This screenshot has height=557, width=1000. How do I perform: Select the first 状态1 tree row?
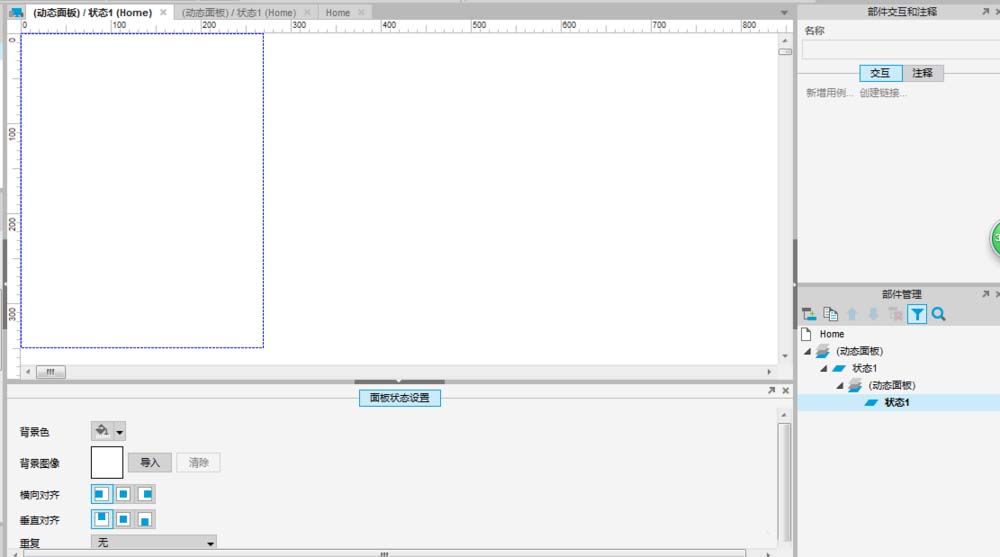(x=864, y=368)
